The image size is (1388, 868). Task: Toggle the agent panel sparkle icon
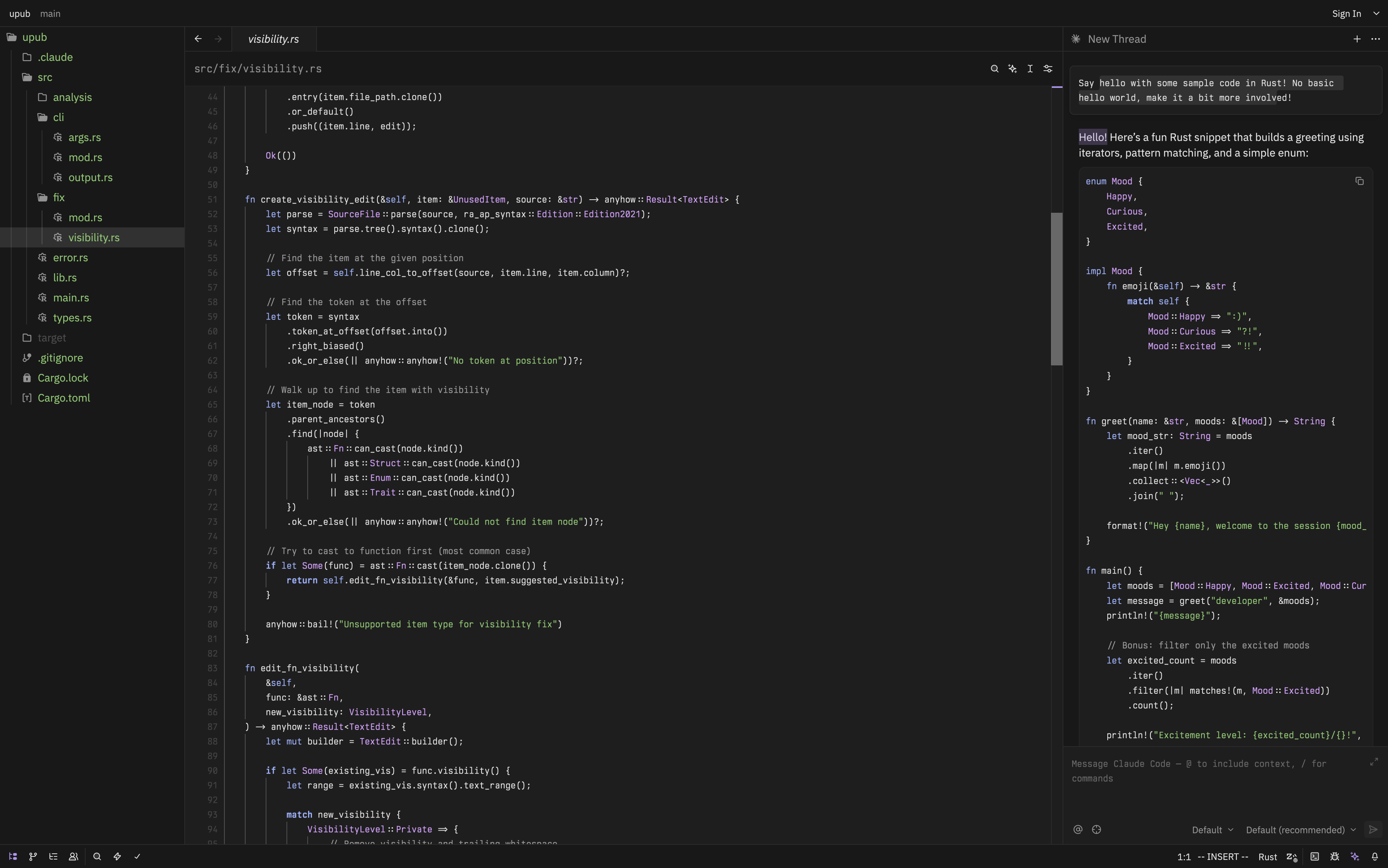tap(1355, 856)
